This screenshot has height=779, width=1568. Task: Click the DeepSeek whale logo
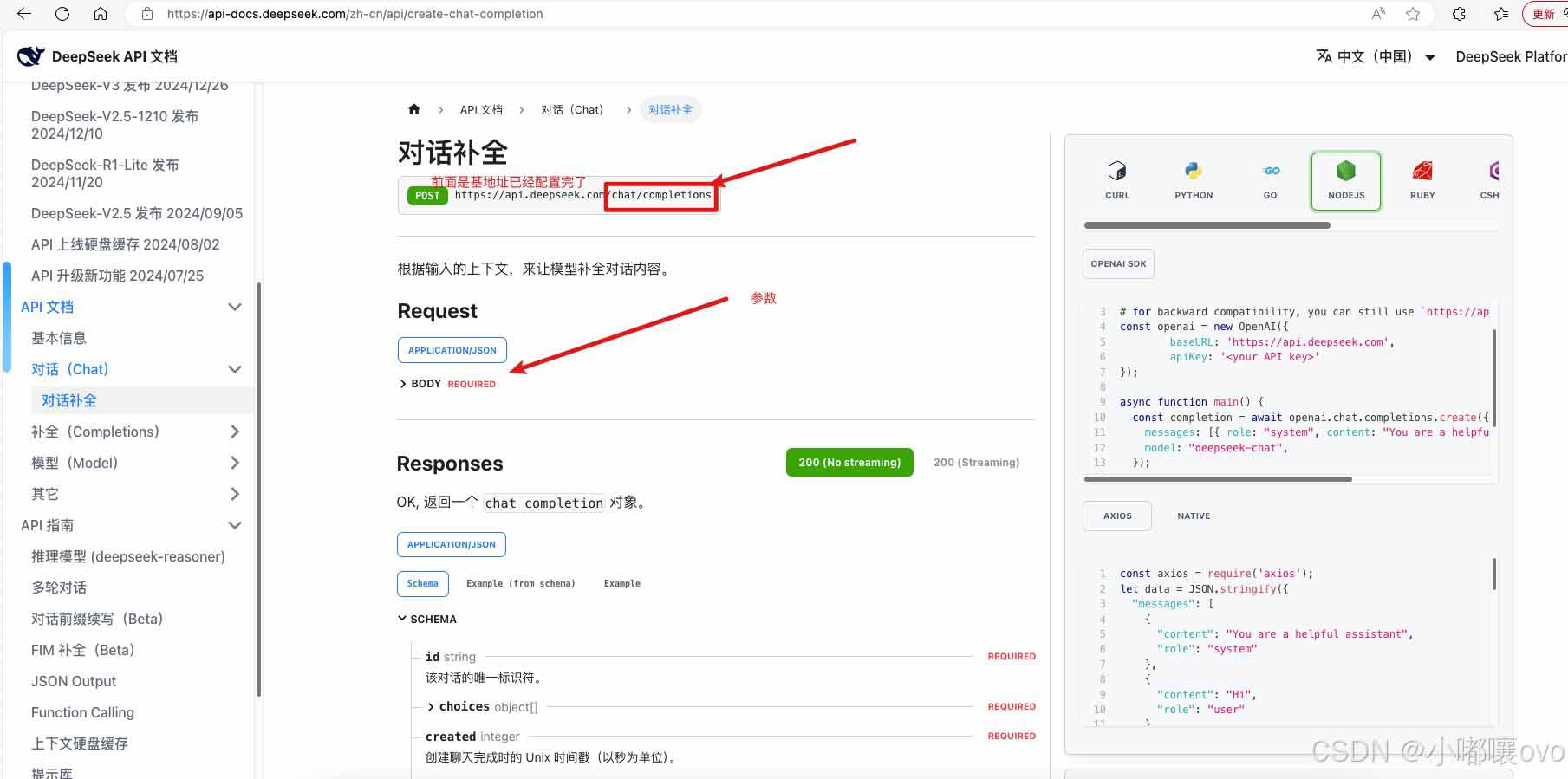[x=31, y=56]
